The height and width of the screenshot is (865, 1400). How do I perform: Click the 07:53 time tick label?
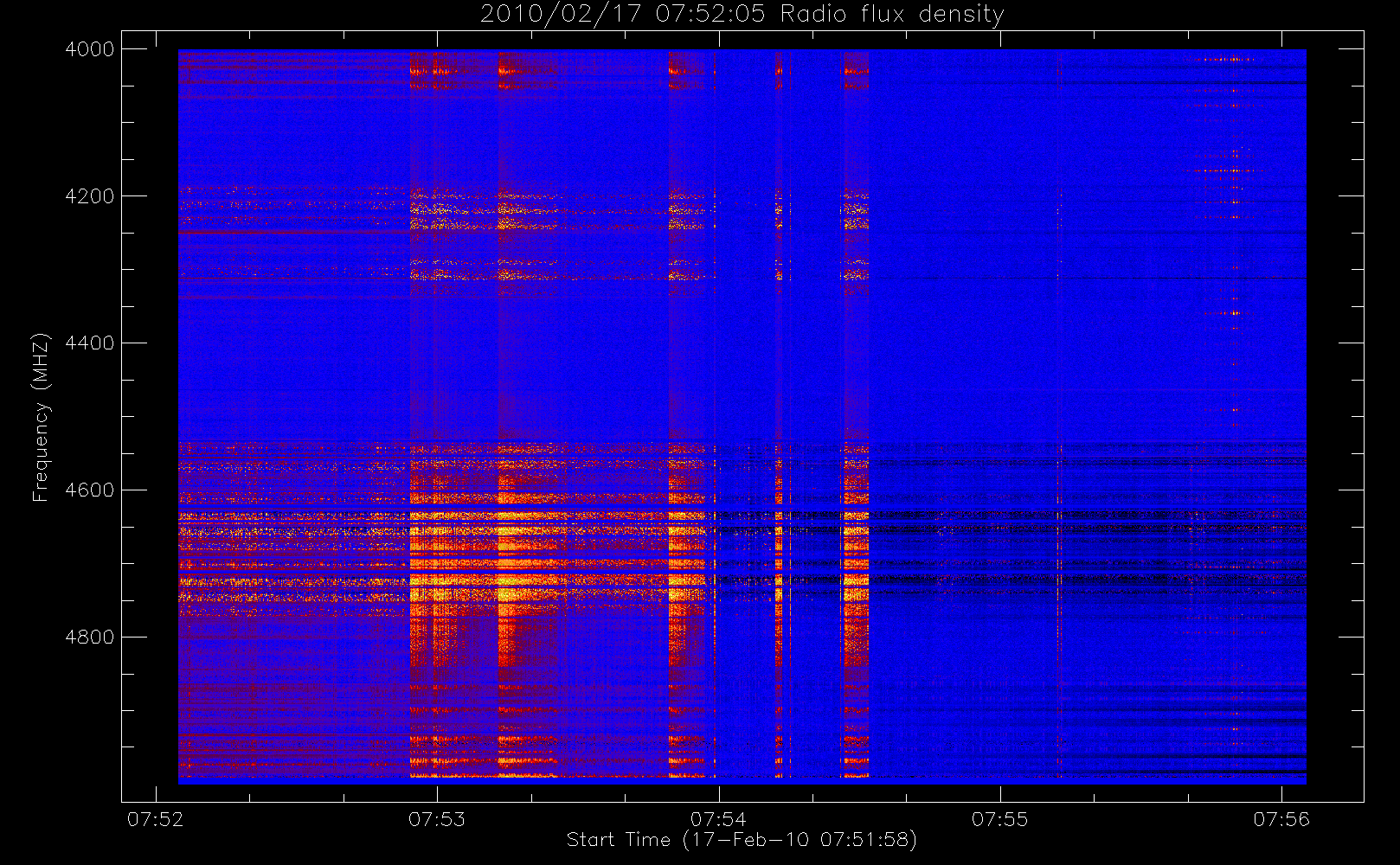pyautogui.click(x=437, y=819)
